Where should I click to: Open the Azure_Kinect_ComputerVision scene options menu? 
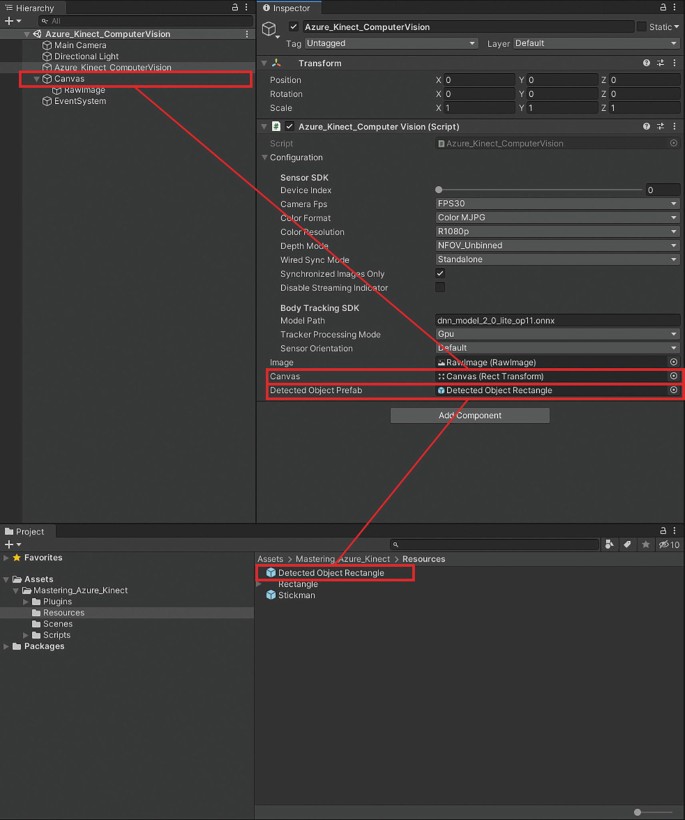click(247, 34)
